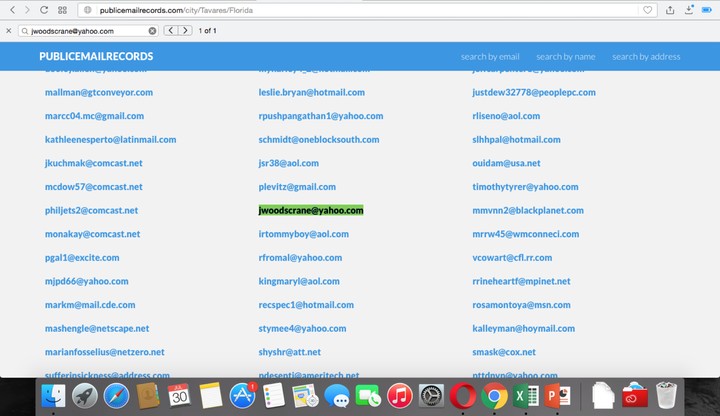This screenshot has height=416, width=720.
Task: Open rosamontoya@msn.com link
Action: pos(521,305)
